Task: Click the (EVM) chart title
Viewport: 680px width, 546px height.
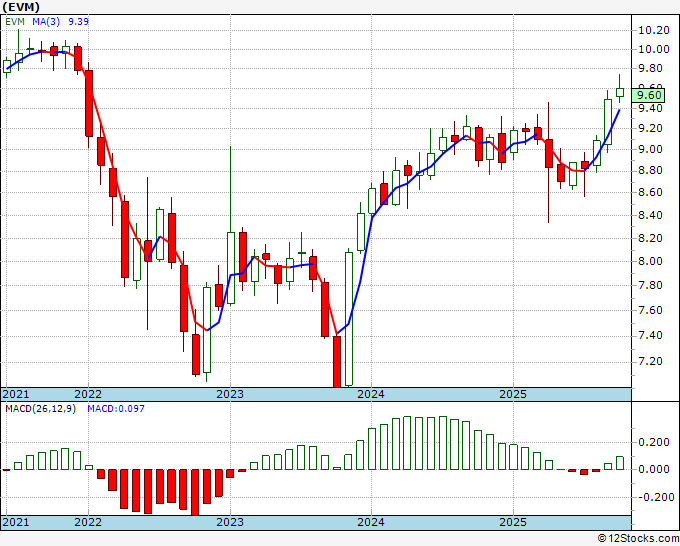Action: (21, 7)
